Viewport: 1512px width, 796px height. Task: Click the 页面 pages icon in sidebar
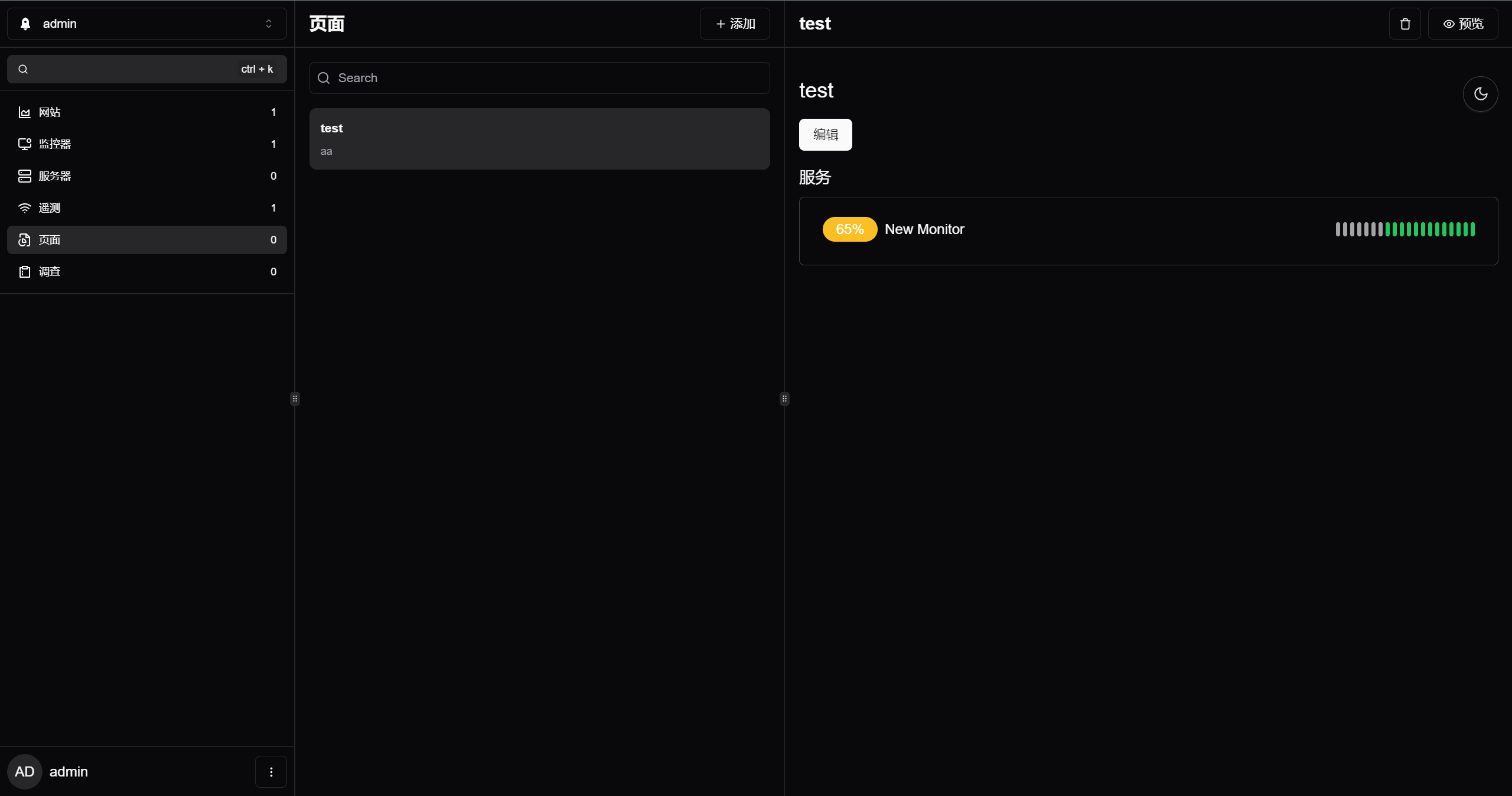point(24,240)
